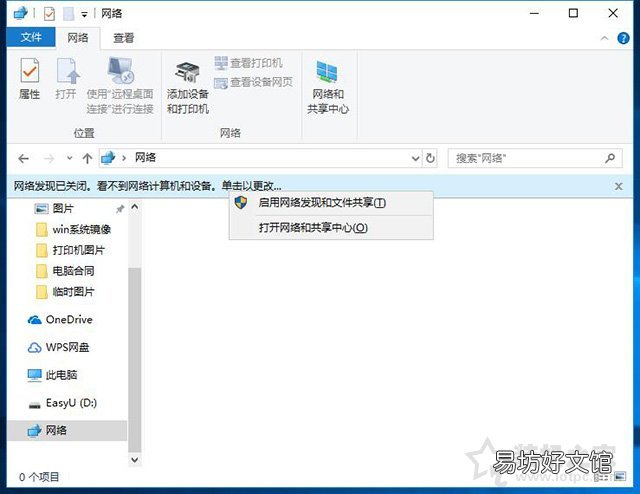
Task: Choose 打开网络和共享中心 menu option
Action: point(331,227)
